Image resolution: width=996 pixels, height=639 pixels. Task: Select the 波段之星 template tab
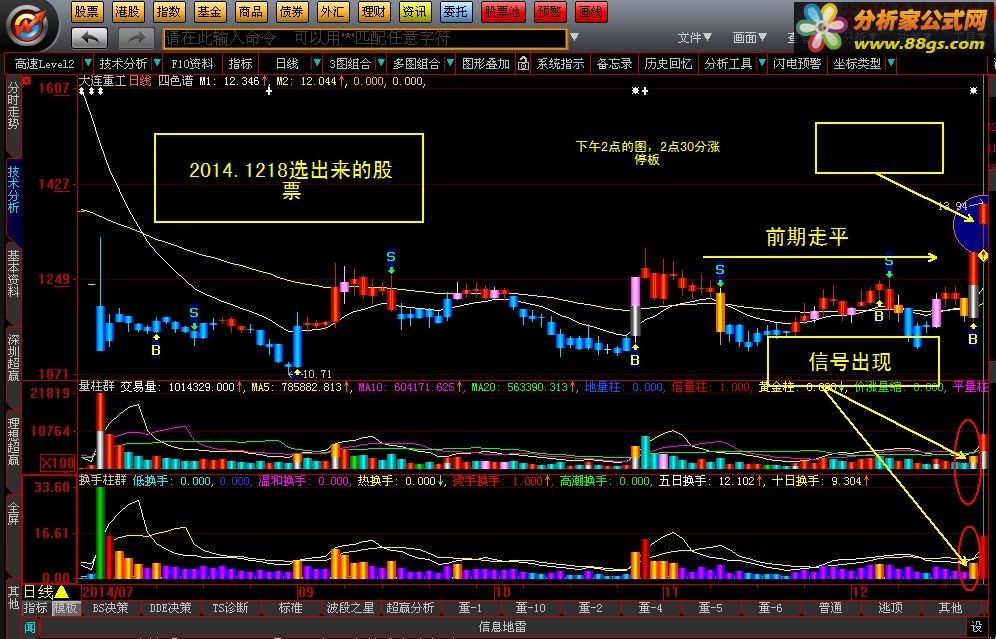(x=350, y=608)
